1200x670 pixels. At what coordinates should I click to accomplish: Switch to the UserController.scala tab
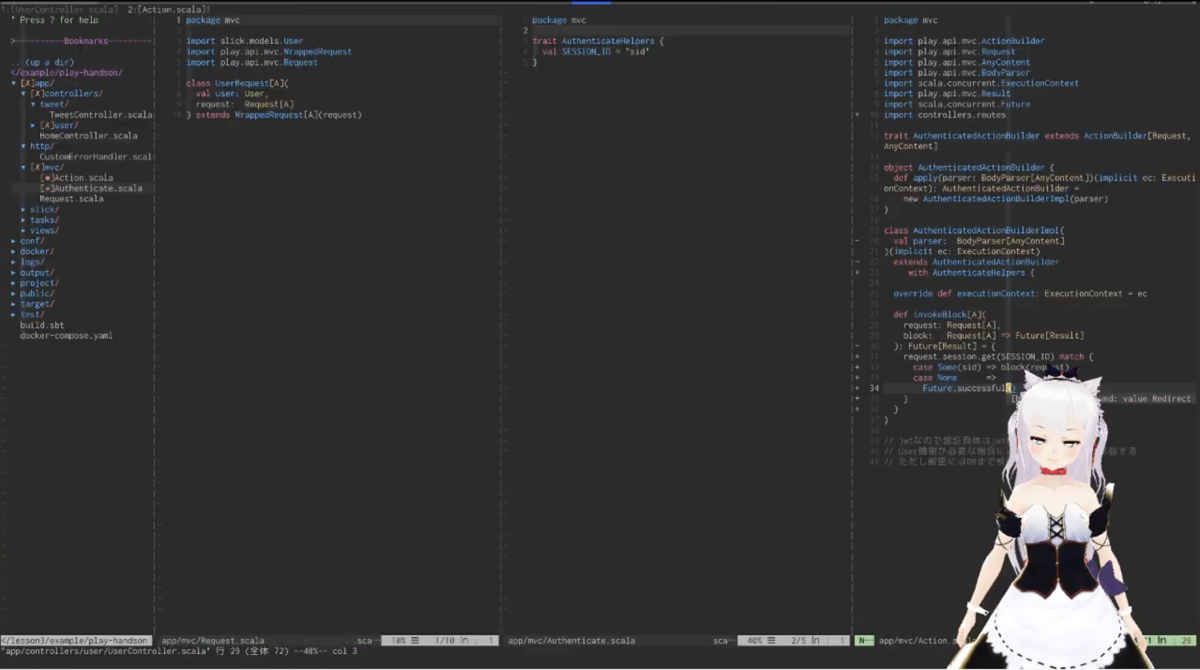tap(62, 9)
